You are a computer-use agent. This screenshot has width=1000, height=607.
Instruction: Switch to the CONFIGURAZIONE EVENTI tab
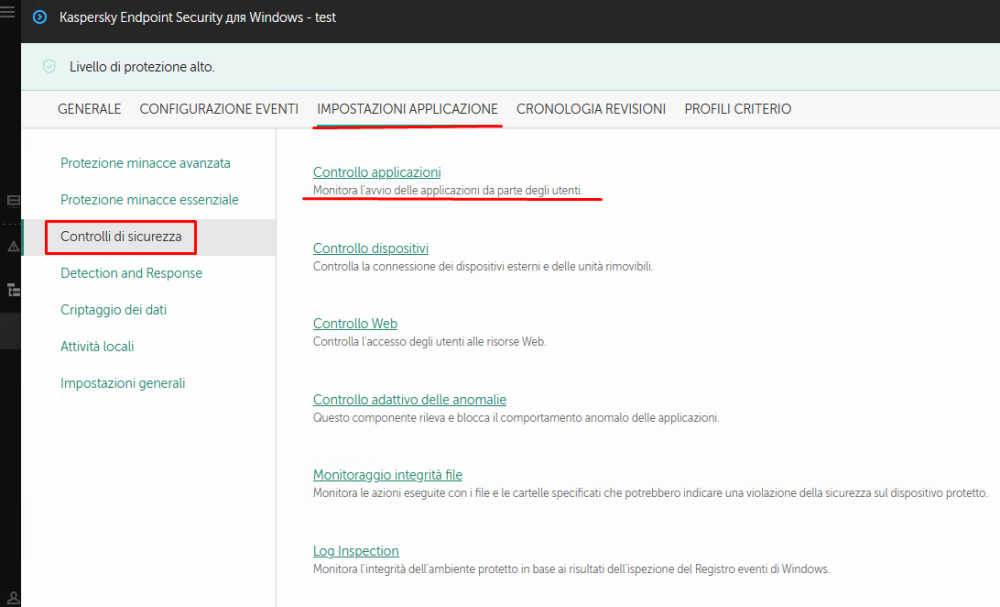(219, 109)
